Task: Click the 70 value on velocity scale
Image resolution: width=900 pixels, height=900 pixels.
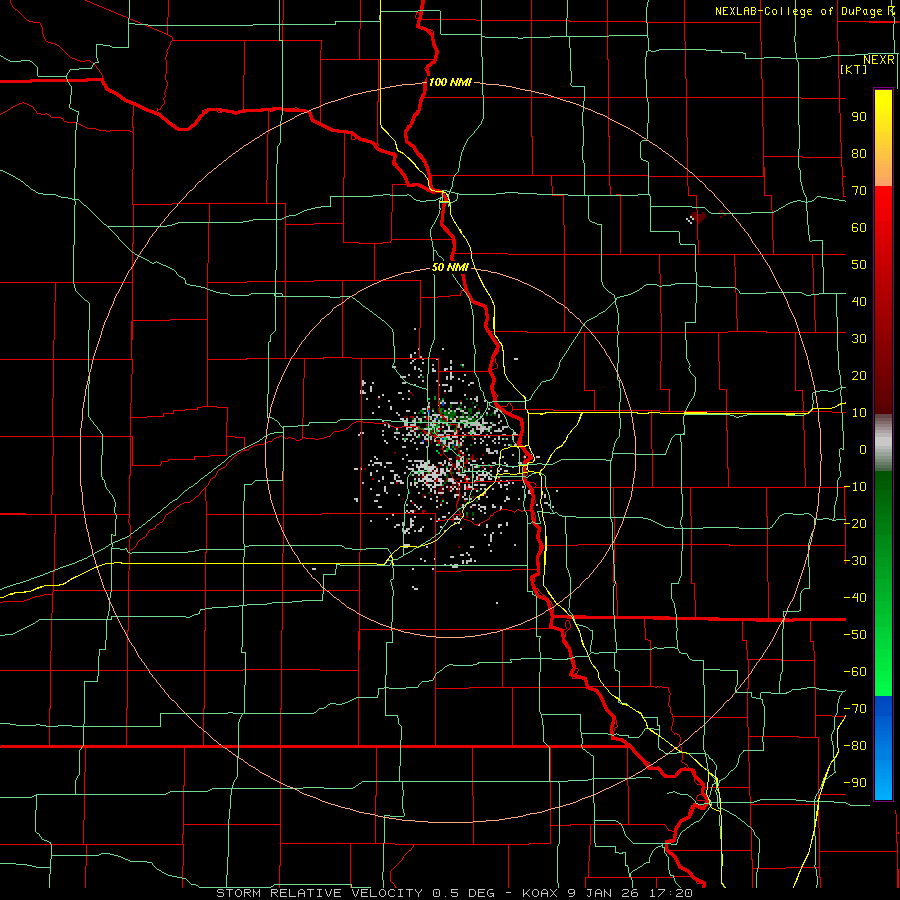Action: coord(859,191)
